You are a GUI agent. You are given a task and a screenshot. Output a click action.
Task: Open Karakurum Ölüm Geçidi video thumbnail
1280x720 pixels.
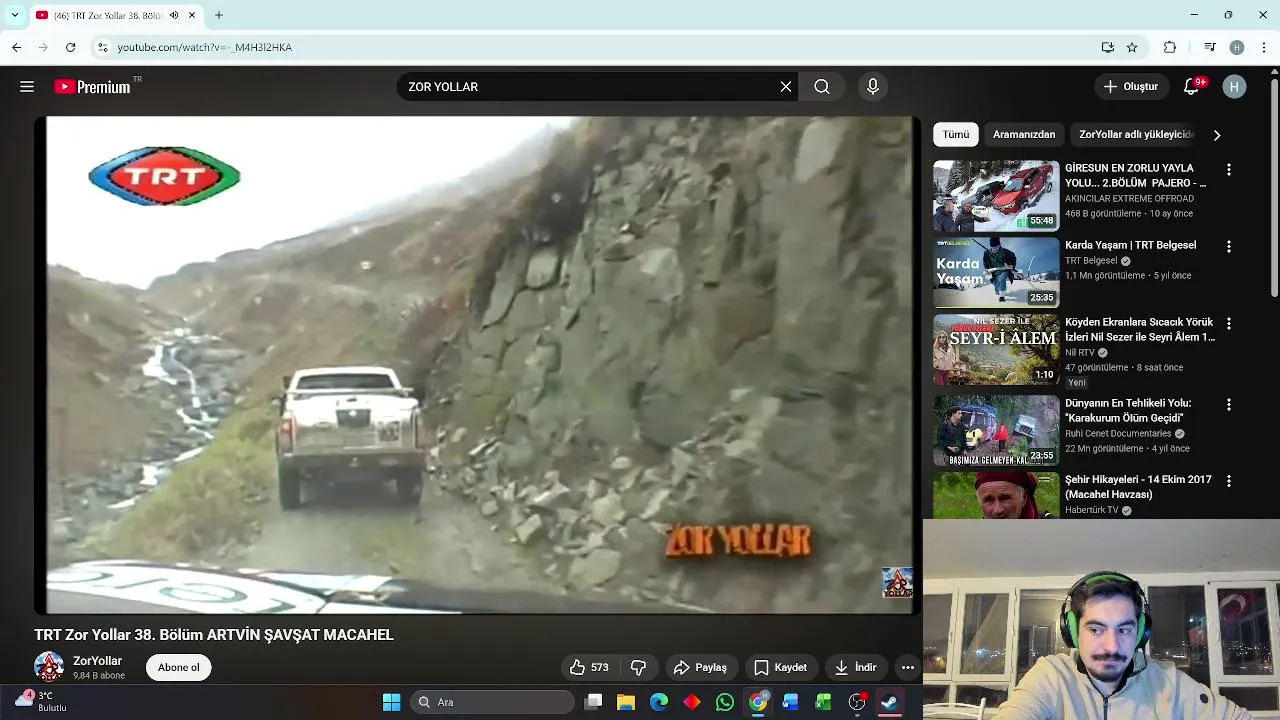click(x=996, y=430)
